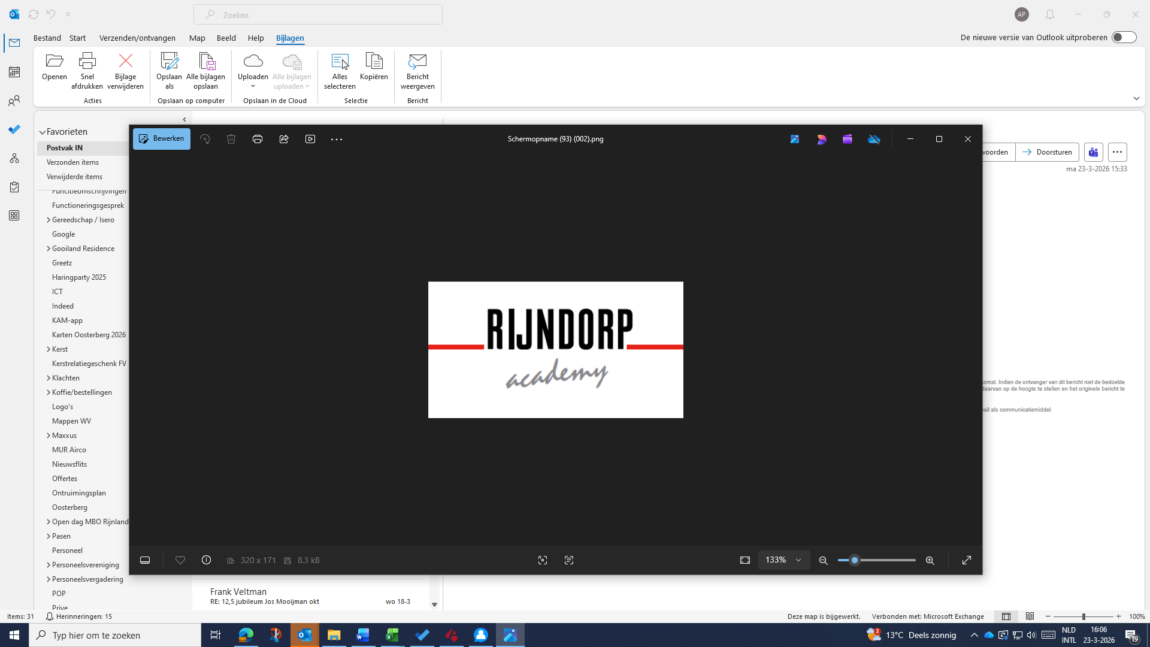Click the photo viewer zoom slider
The width and height of the screenshot is (1150, 647).
tap(877, 560)
